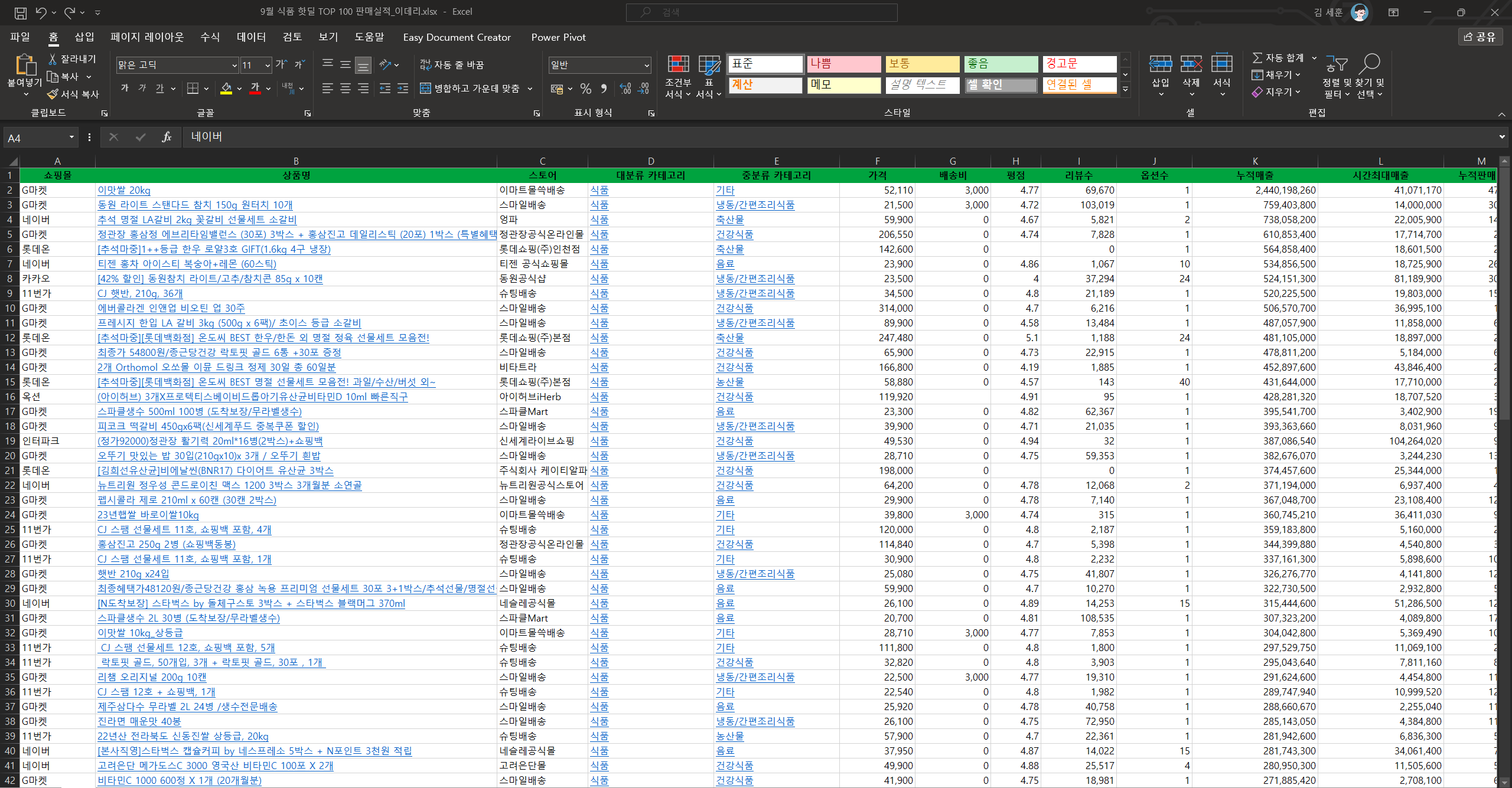Viewport: 1512px width, 788px height.
Task: Open Format as Table (표 서식)
Action: pos(708,76)
